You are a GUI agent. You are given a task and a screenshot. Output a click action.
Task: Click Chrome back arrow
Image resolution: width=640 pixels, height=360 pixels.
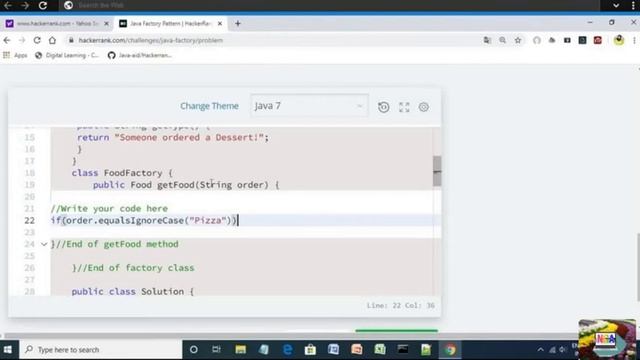[7, 40]
